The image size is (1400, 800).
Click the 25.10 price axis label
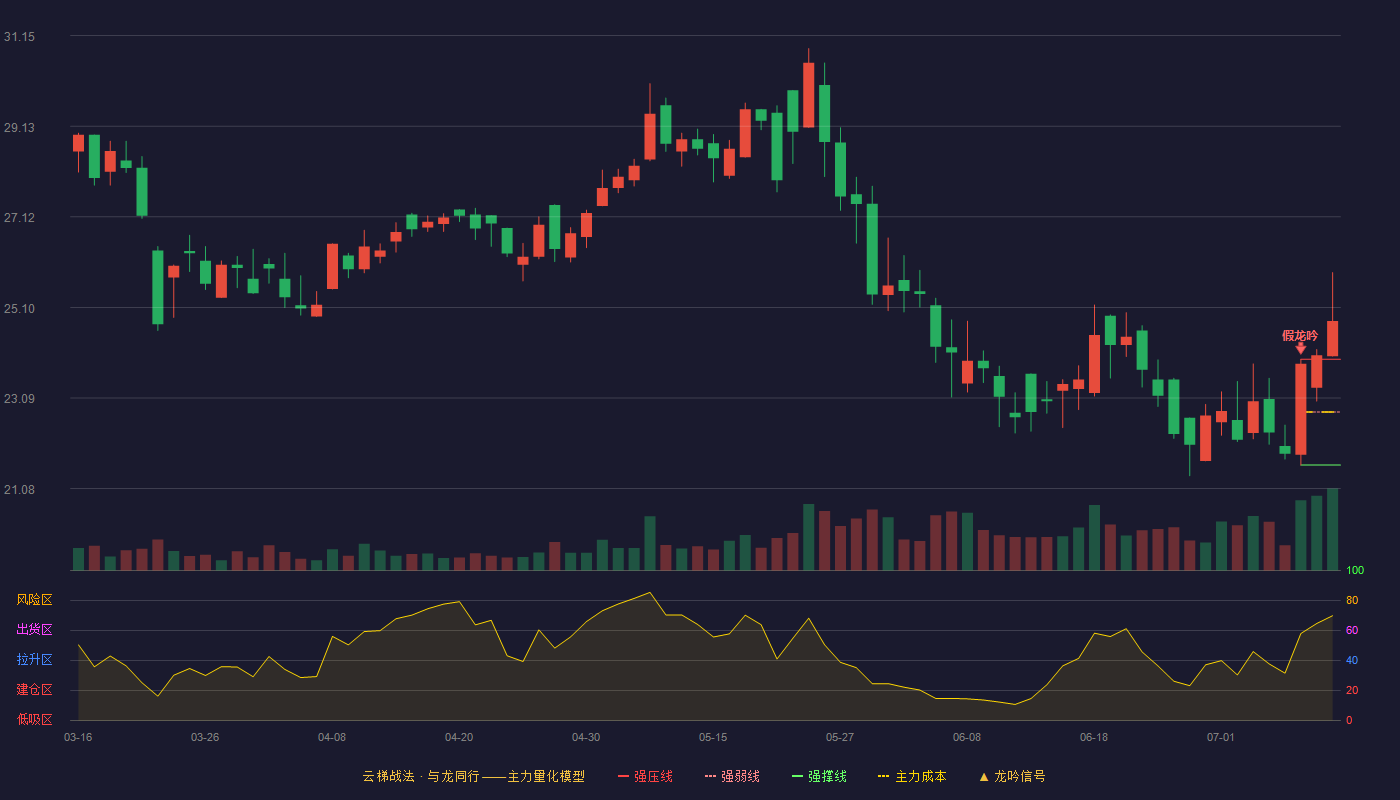[x=19, y=309]
